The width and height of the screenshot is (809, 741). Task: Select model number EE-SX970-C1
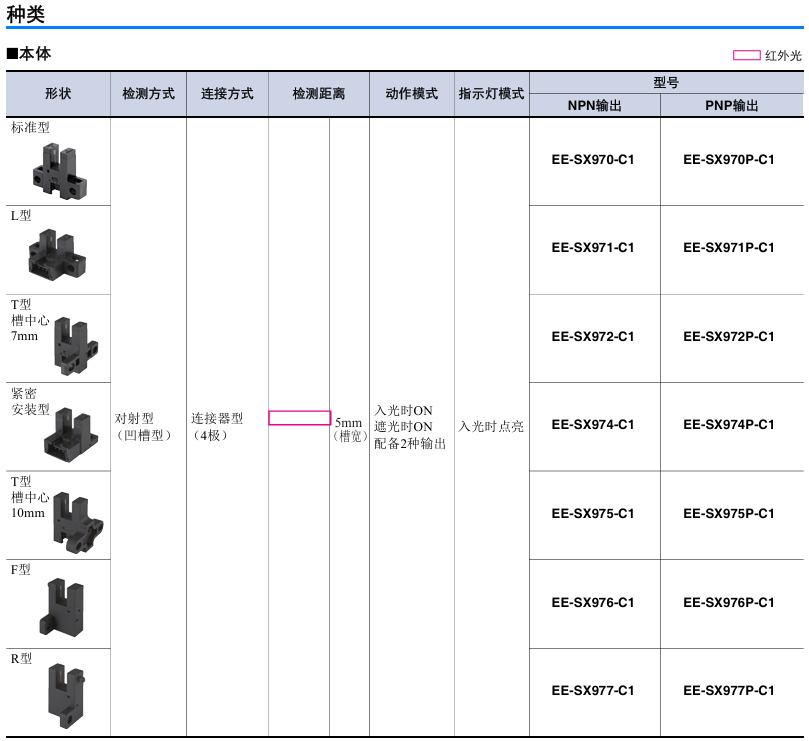[x=593, y=159]
